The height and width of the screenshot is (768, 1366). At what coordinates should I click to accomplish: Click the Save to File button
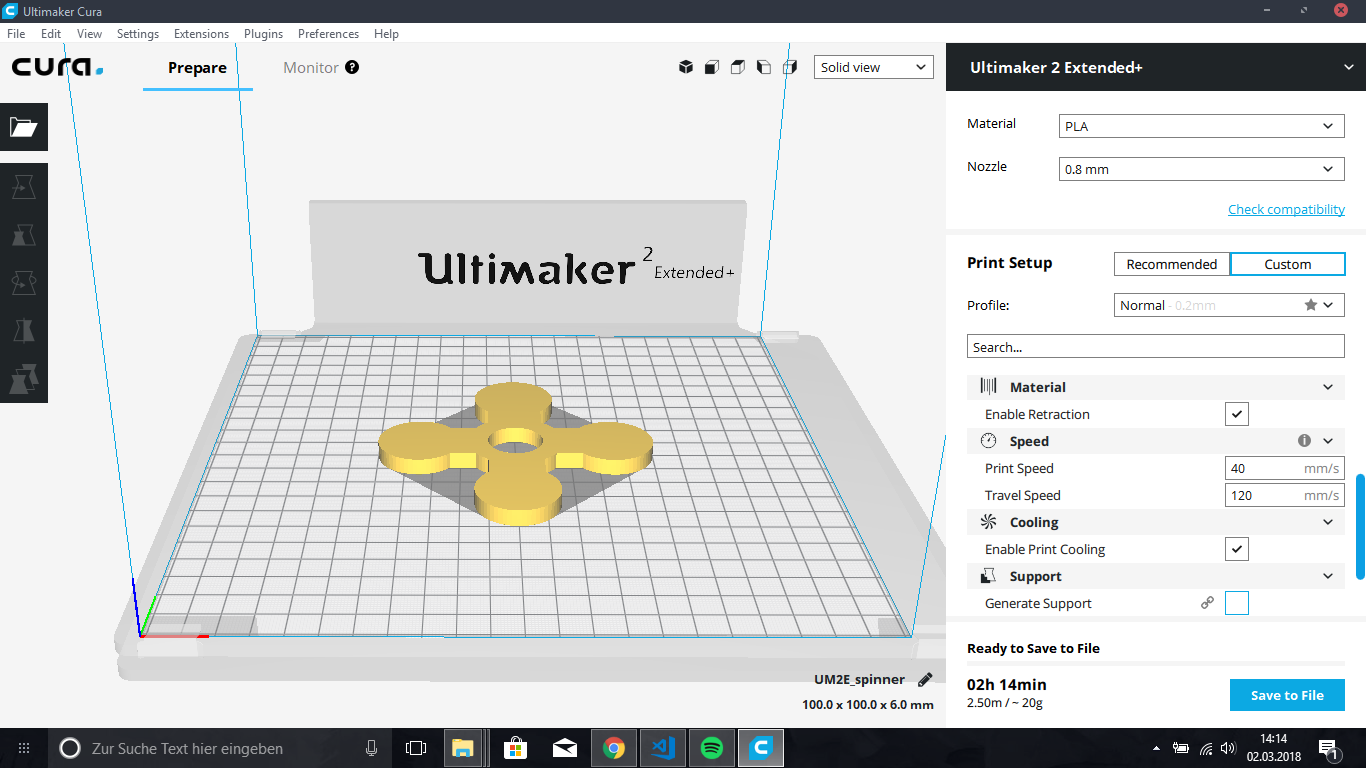point(1287,695)
